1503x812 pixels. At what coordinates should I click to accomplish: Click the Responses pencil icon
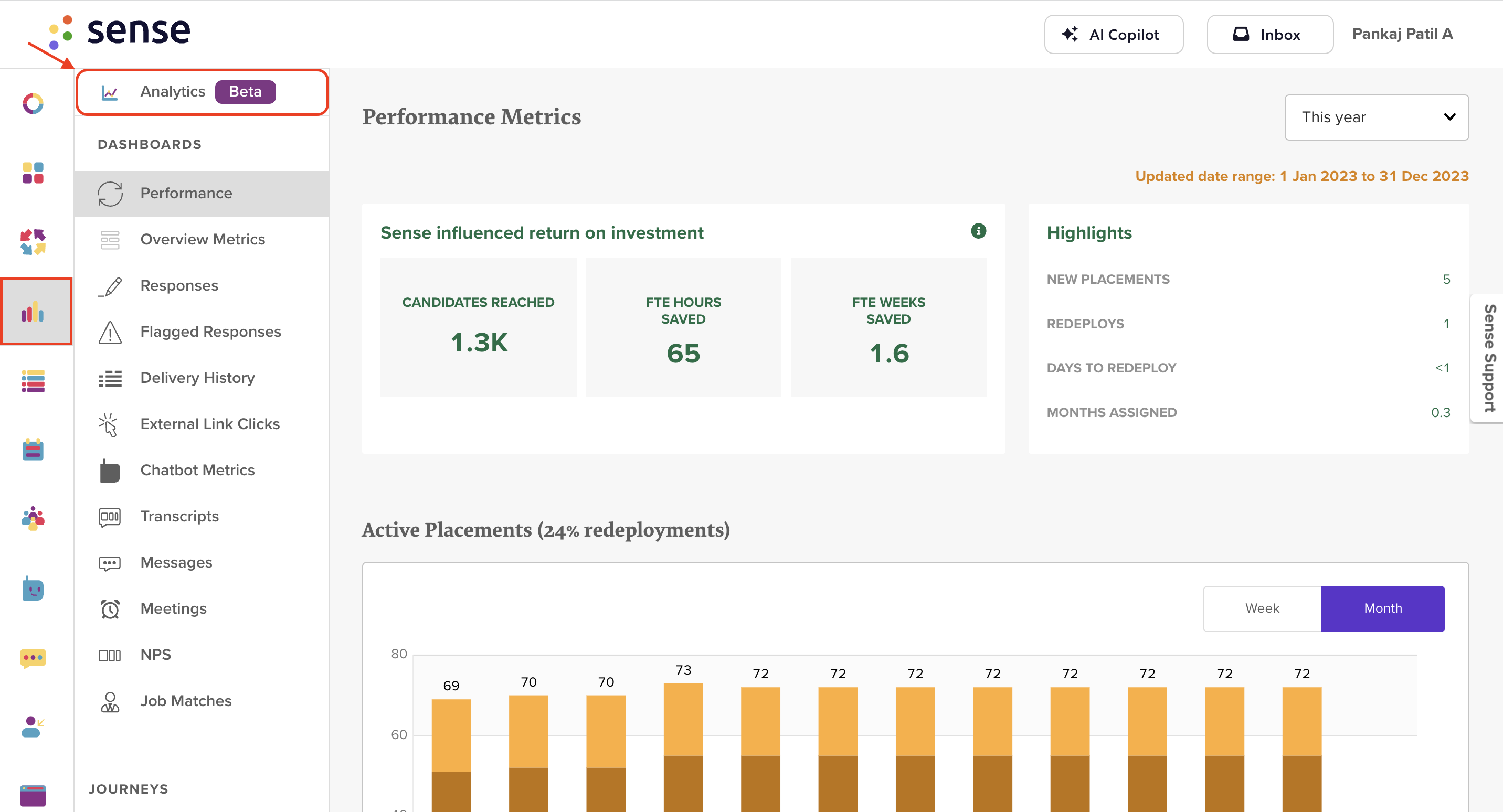point(110,286)
